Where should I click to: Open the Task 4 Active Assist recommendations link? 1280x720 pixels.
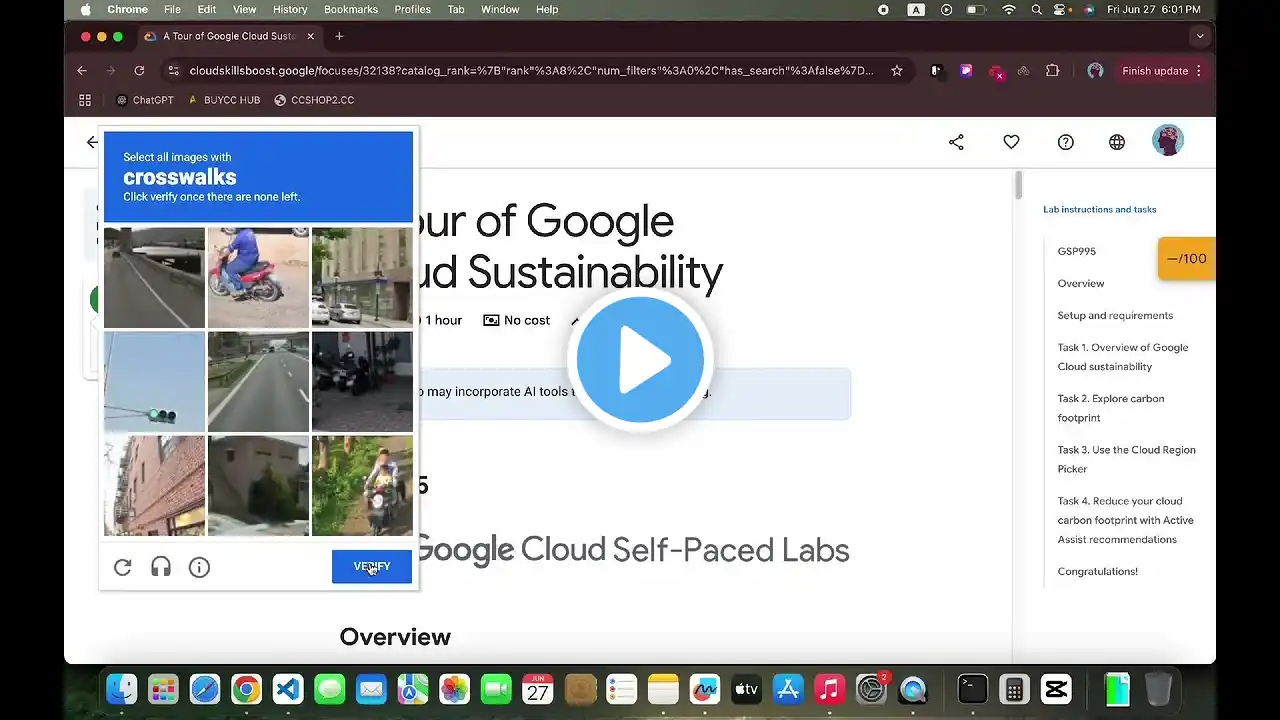[x=1126, y=520]
